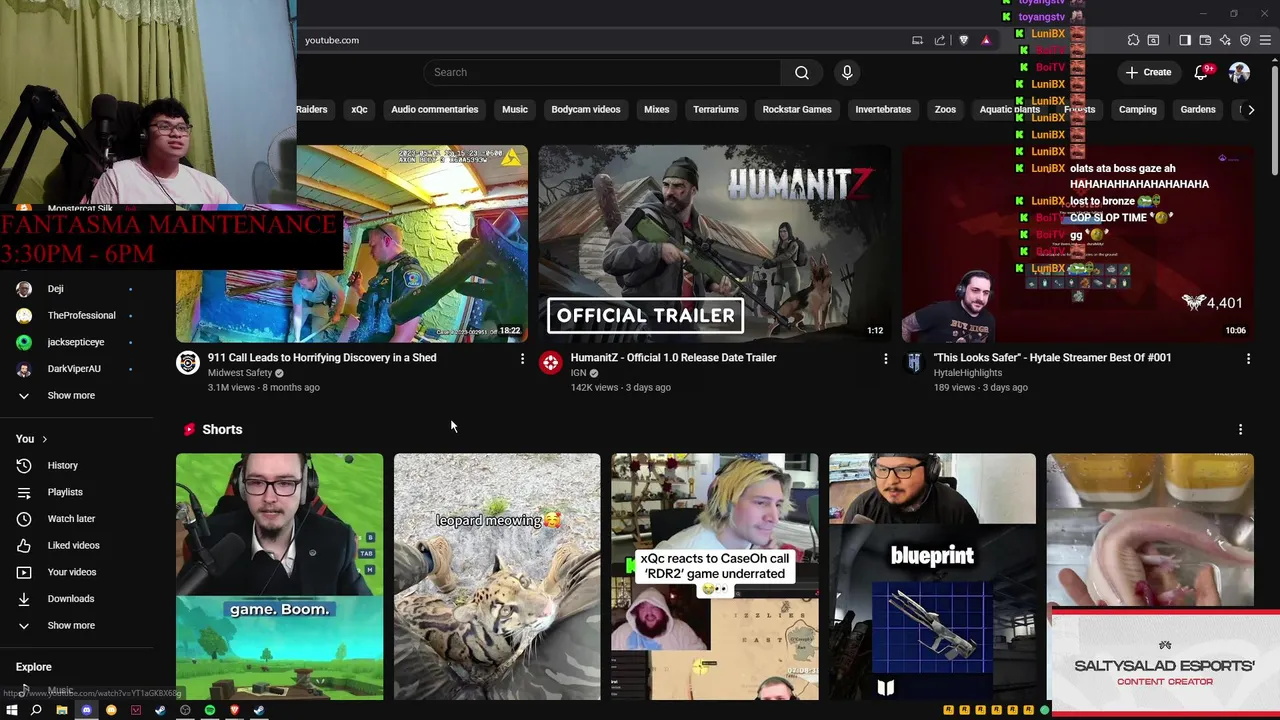1280x720 pixels.
Task: Open the Brave extensions puzzle icon
Action: [x=1133, y=40]
